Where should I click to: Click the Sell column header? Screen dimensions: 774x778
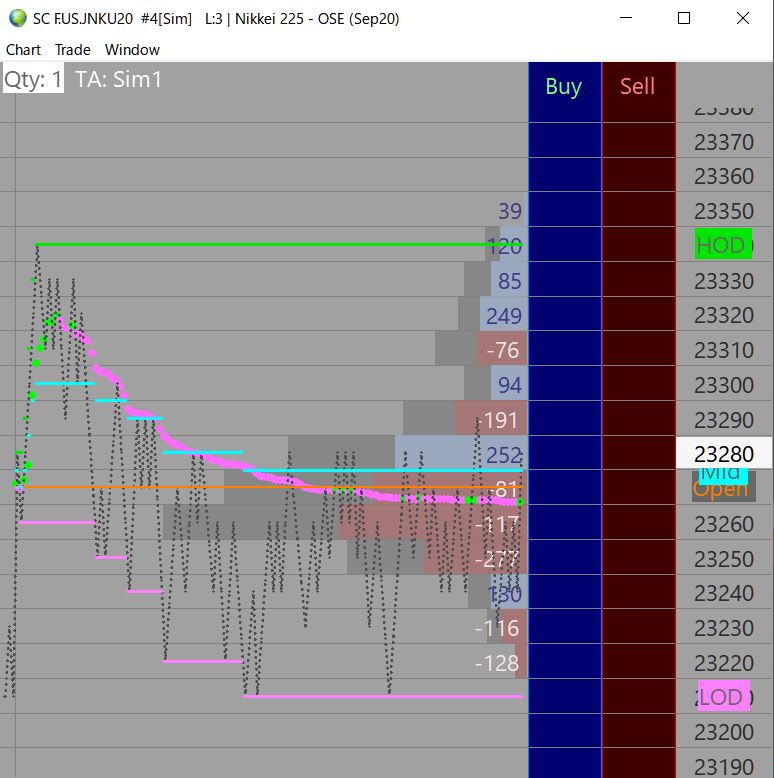(x=638, y=87)
